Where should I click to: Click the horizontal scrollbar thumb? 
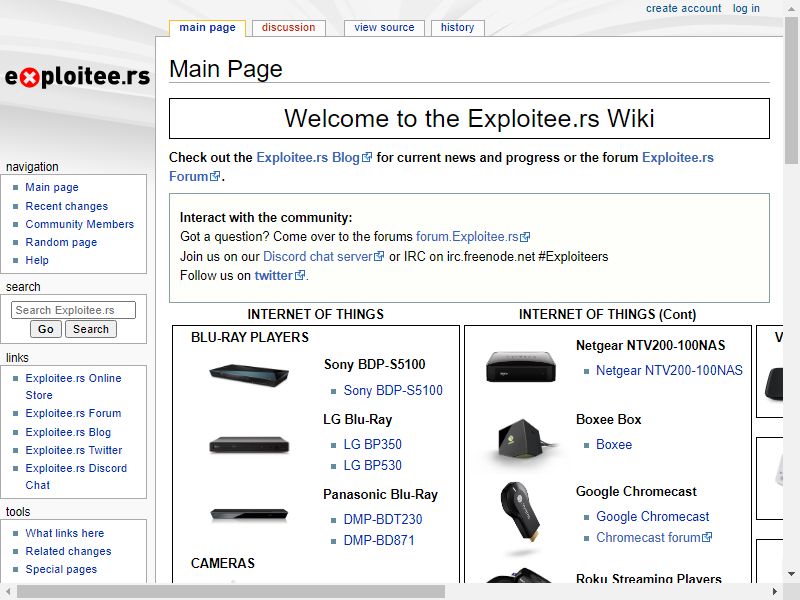[x=231, y=592]
